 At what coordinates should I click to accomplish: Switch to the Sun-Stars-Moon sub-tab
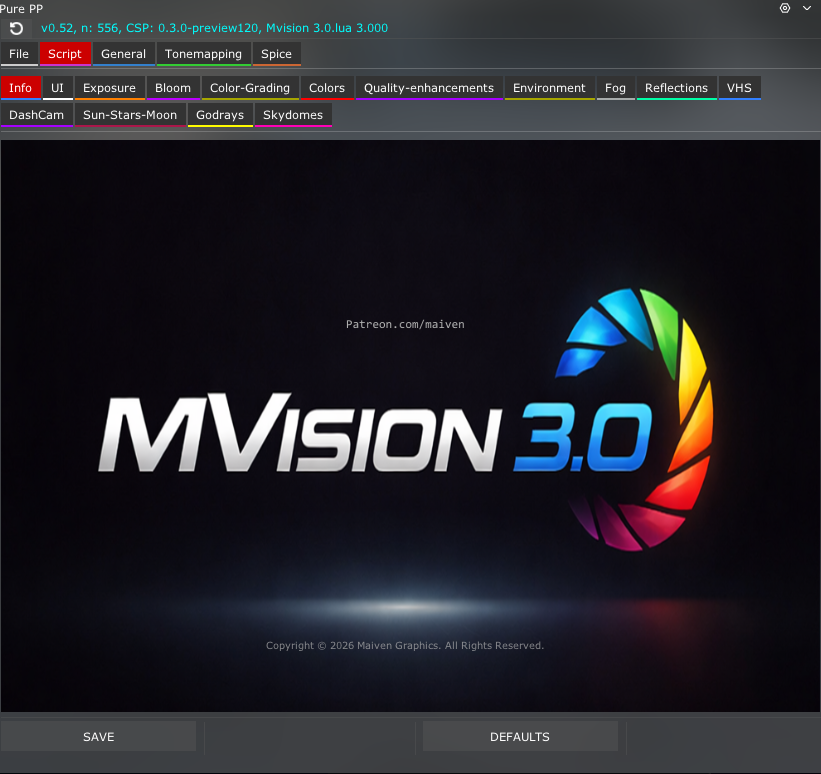(x=130, y=115)
